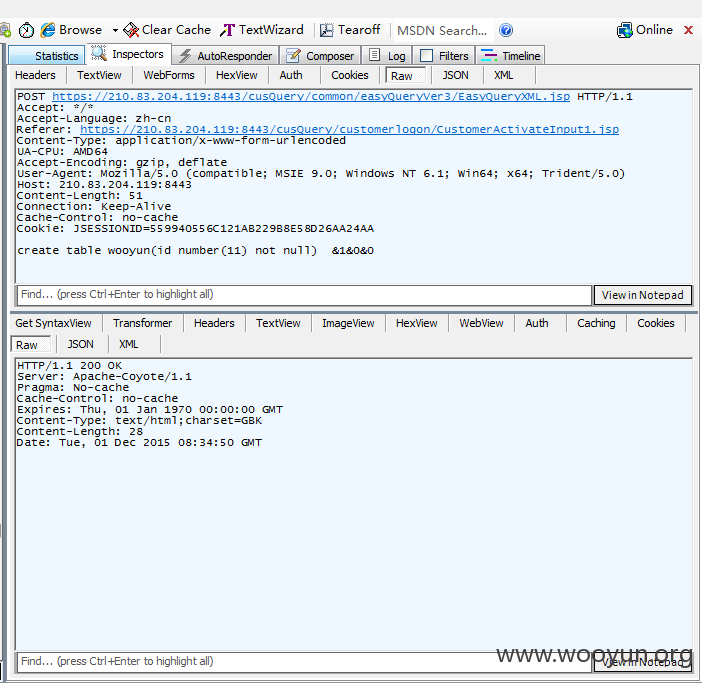Viewport: 702px width, 683px height.
Task: Select response Headers inspector tab
Action: click(214, 323)
